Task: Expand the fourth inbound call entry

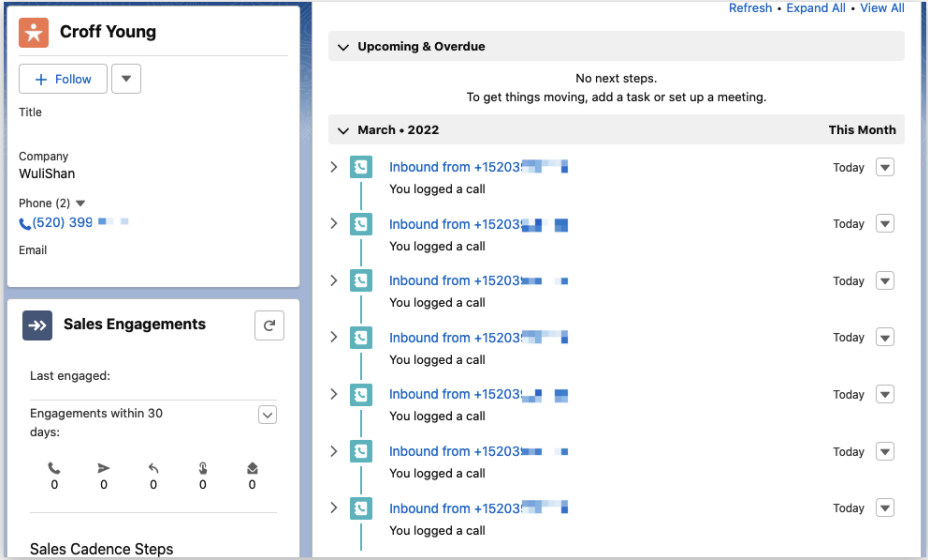Action: (334, 337)
